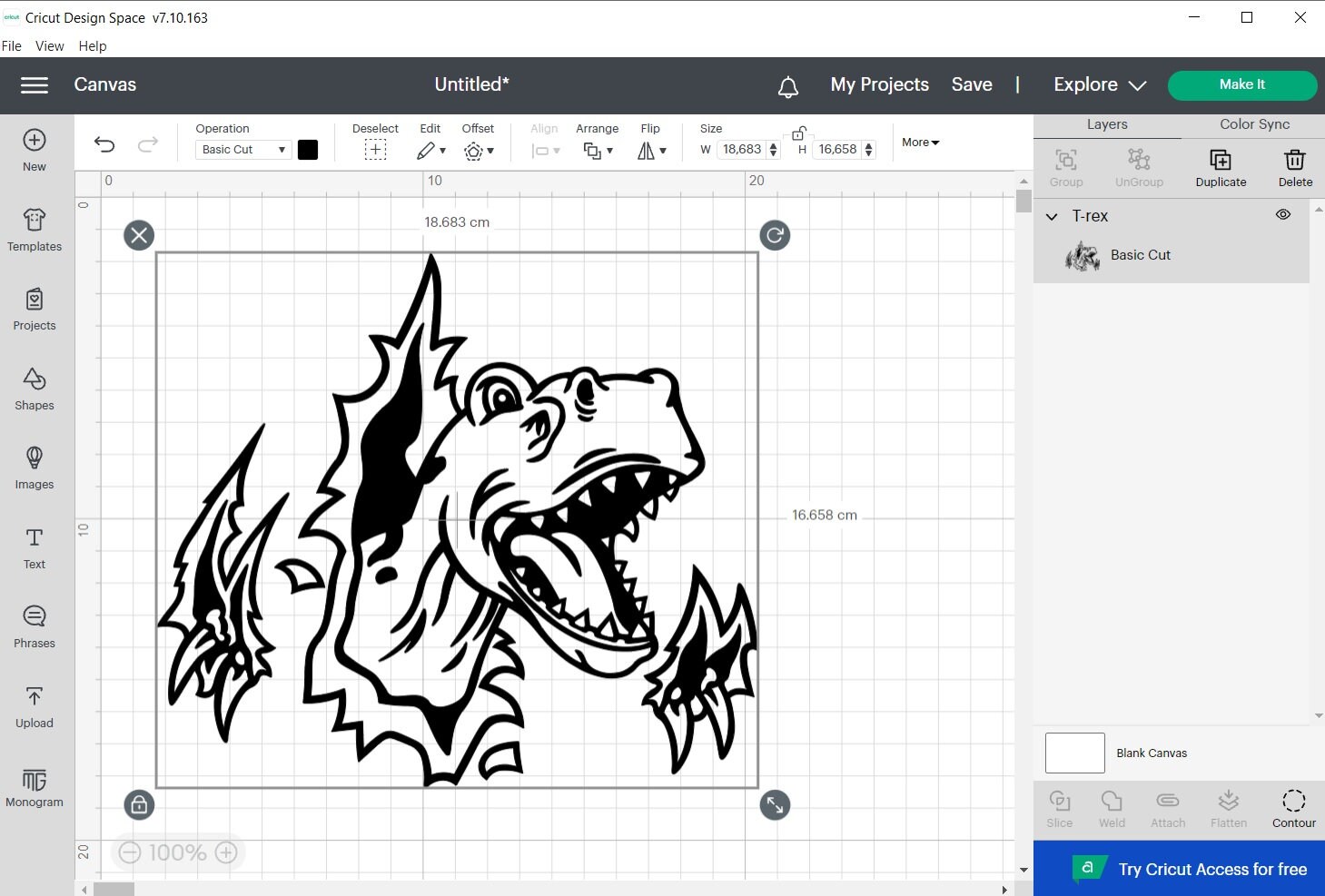The height and width of the screenshot is (896, 1325).
Task: Open the More options dropdown
Action: point(919,143)
